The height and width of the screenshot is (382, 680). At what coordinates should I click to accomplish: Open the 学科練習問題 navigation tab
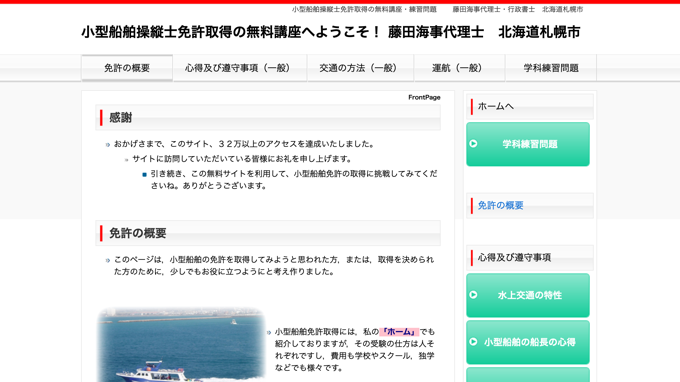[551, 68]
